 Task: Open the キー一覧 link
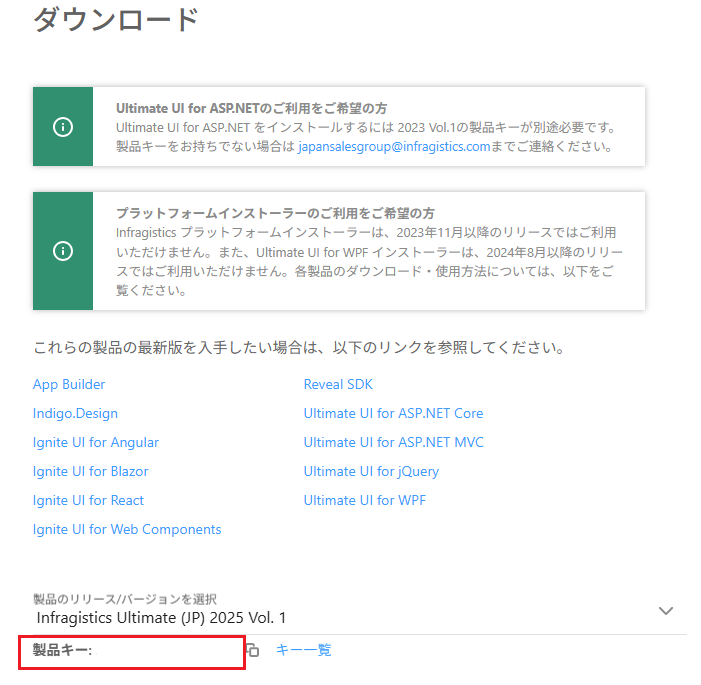[304, 650]
